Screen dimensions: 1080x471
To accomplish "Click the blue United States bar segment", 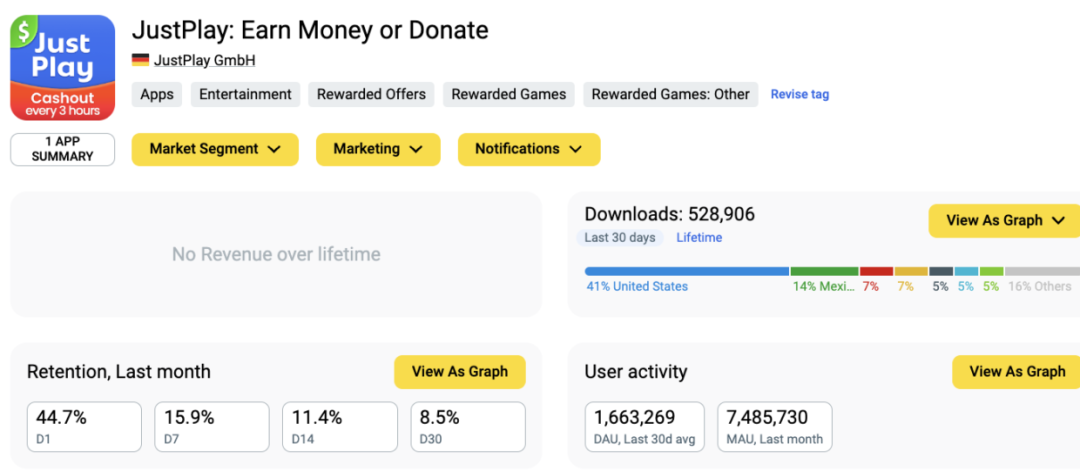I will [687, 271].
